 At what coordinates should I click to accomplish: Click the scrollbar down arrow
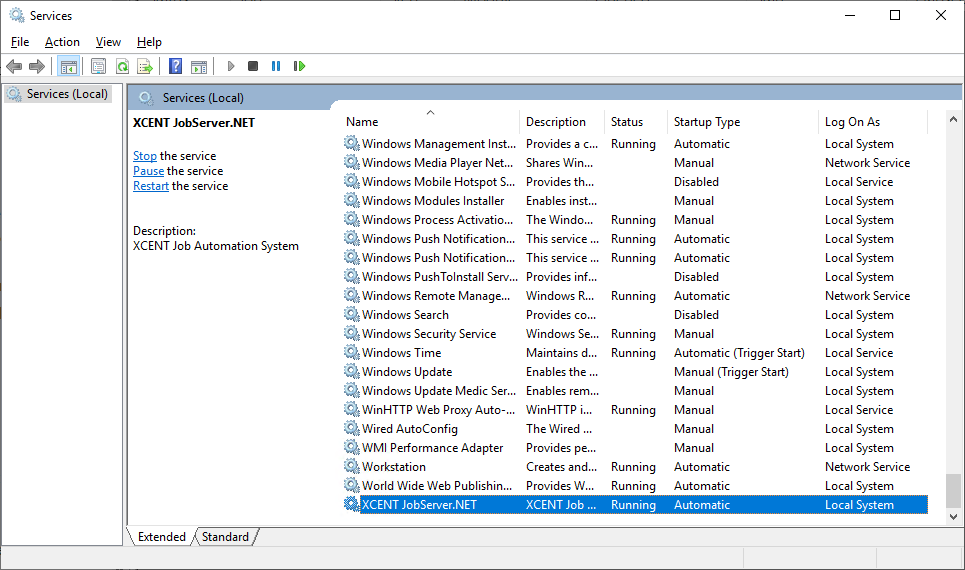(953, 517)
